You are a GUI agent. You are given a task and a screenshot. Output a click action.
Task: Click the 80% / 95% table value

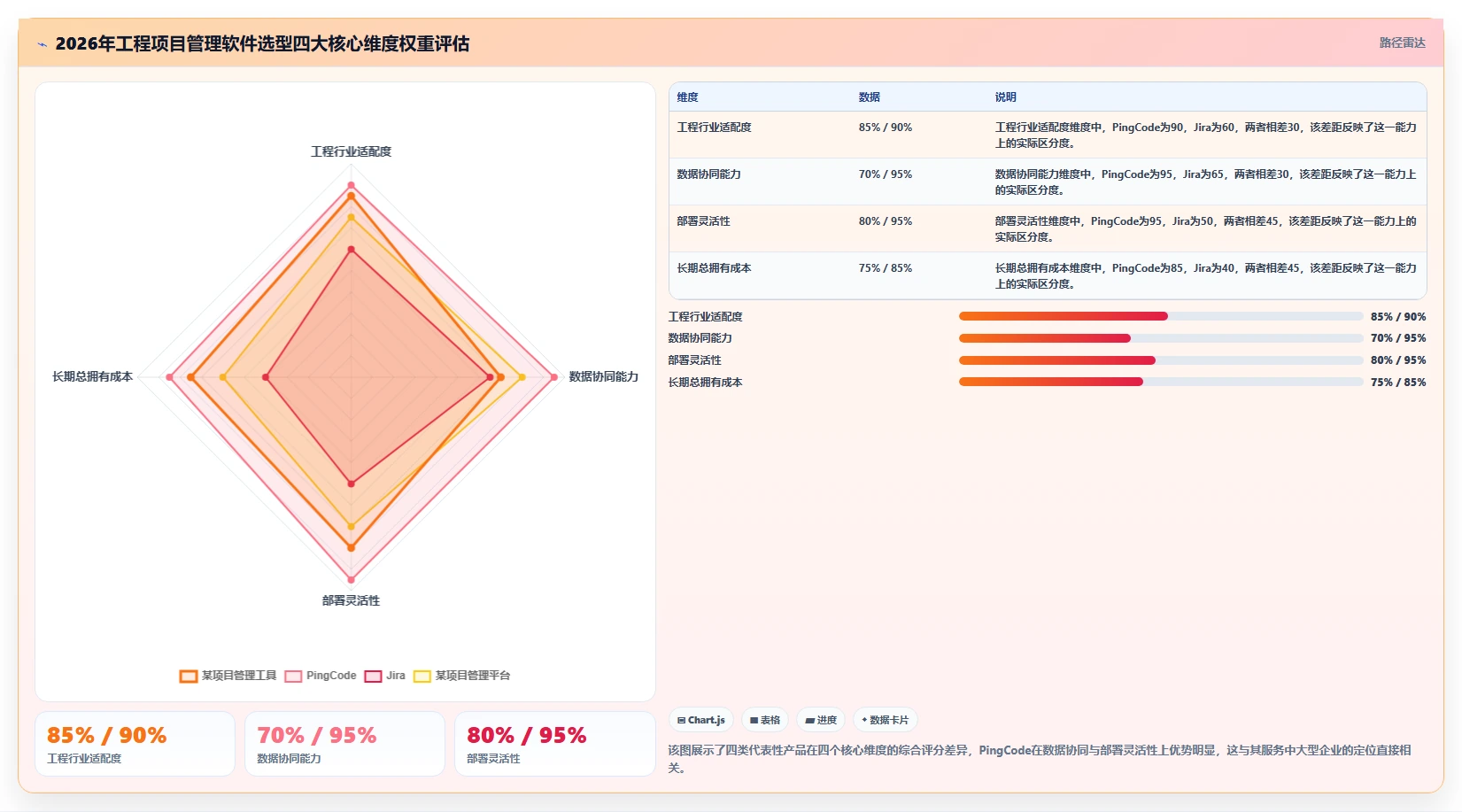[x=885, y=221]
